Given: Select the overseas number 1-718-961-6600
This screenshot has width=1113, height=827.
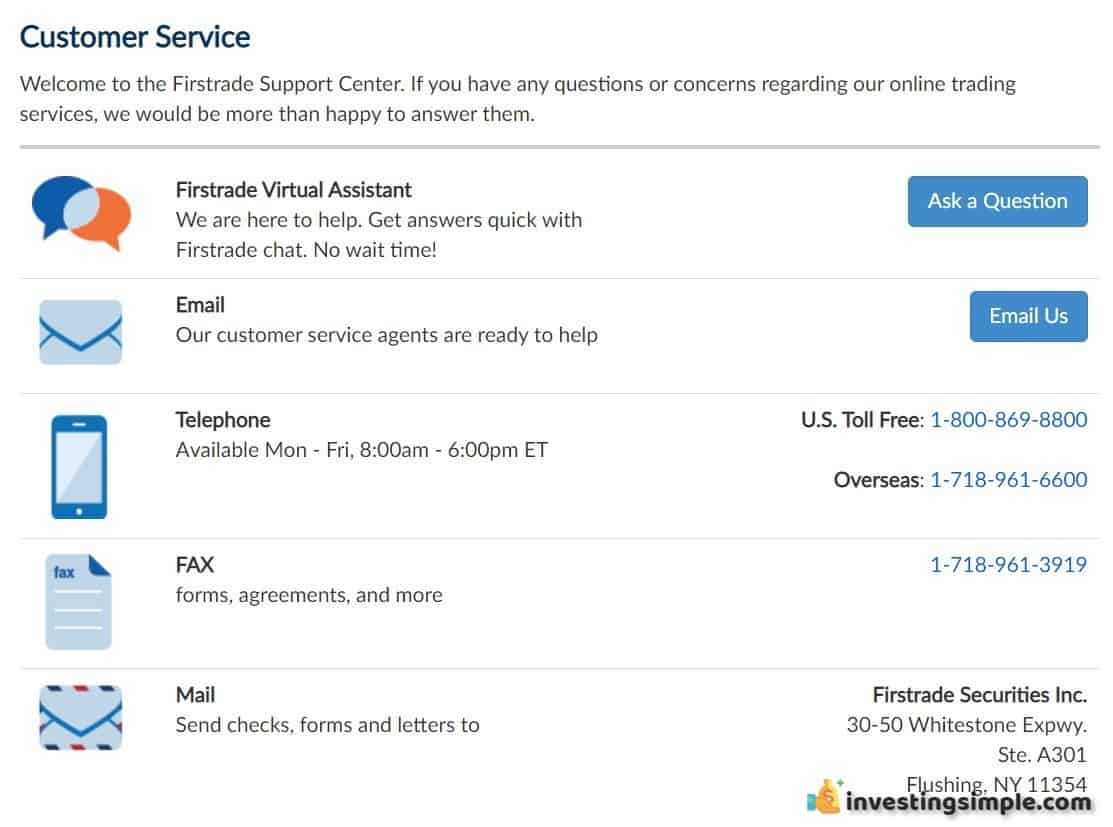Looking at the screenshot, I should (1009, 480).
